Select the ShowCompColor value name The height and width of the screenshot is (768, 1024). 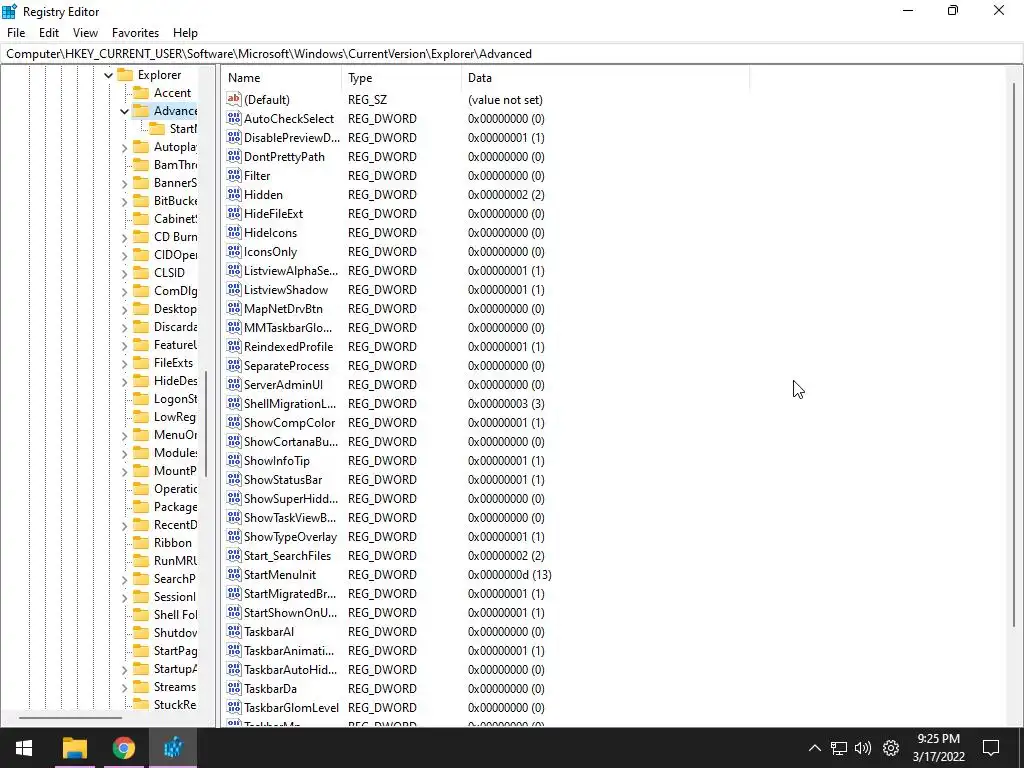click(x=289, y=423)
